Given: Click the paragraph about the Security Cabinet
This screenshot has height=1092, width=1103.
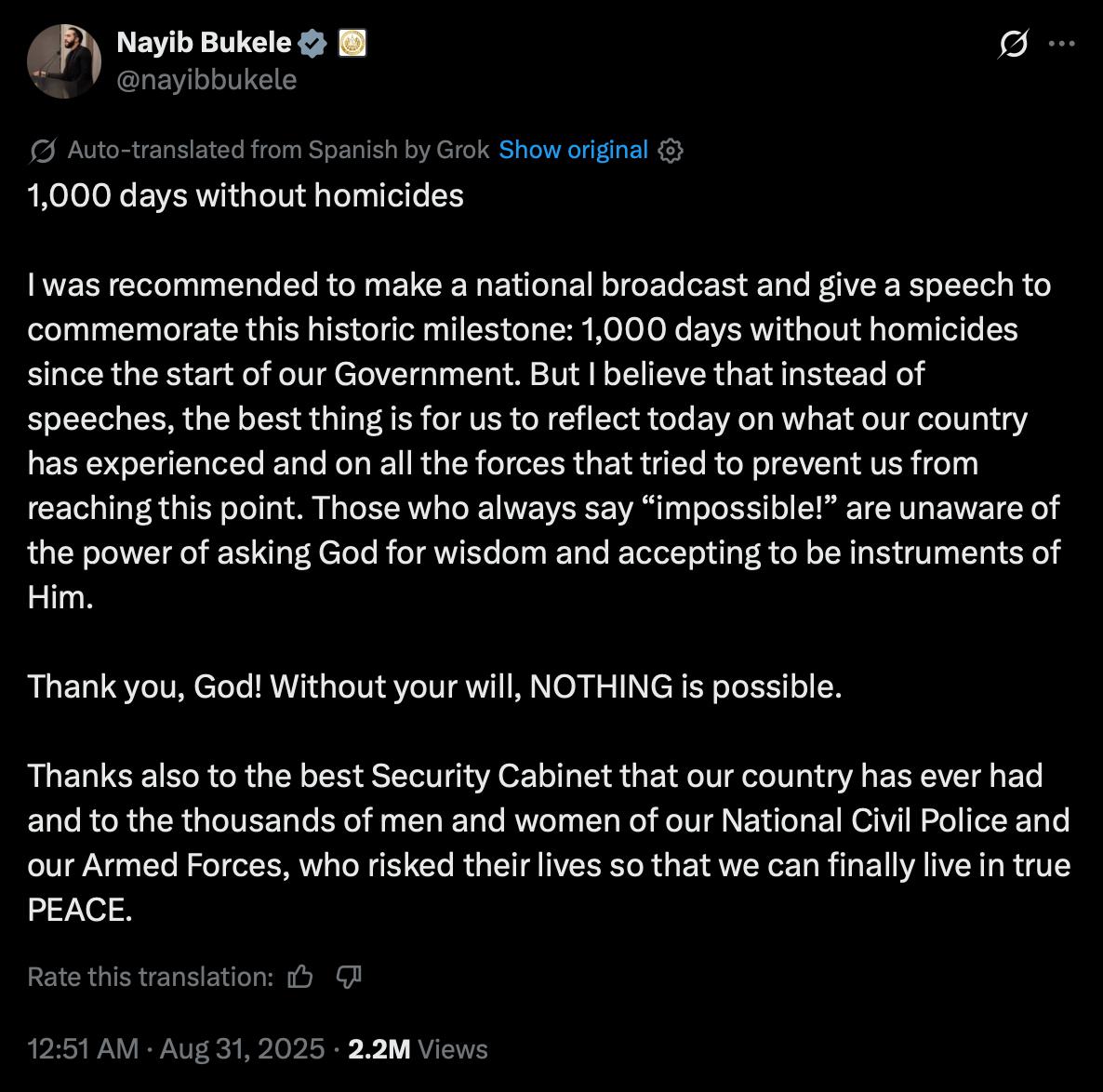Looking at the screenshot, I should coord(549,842).
